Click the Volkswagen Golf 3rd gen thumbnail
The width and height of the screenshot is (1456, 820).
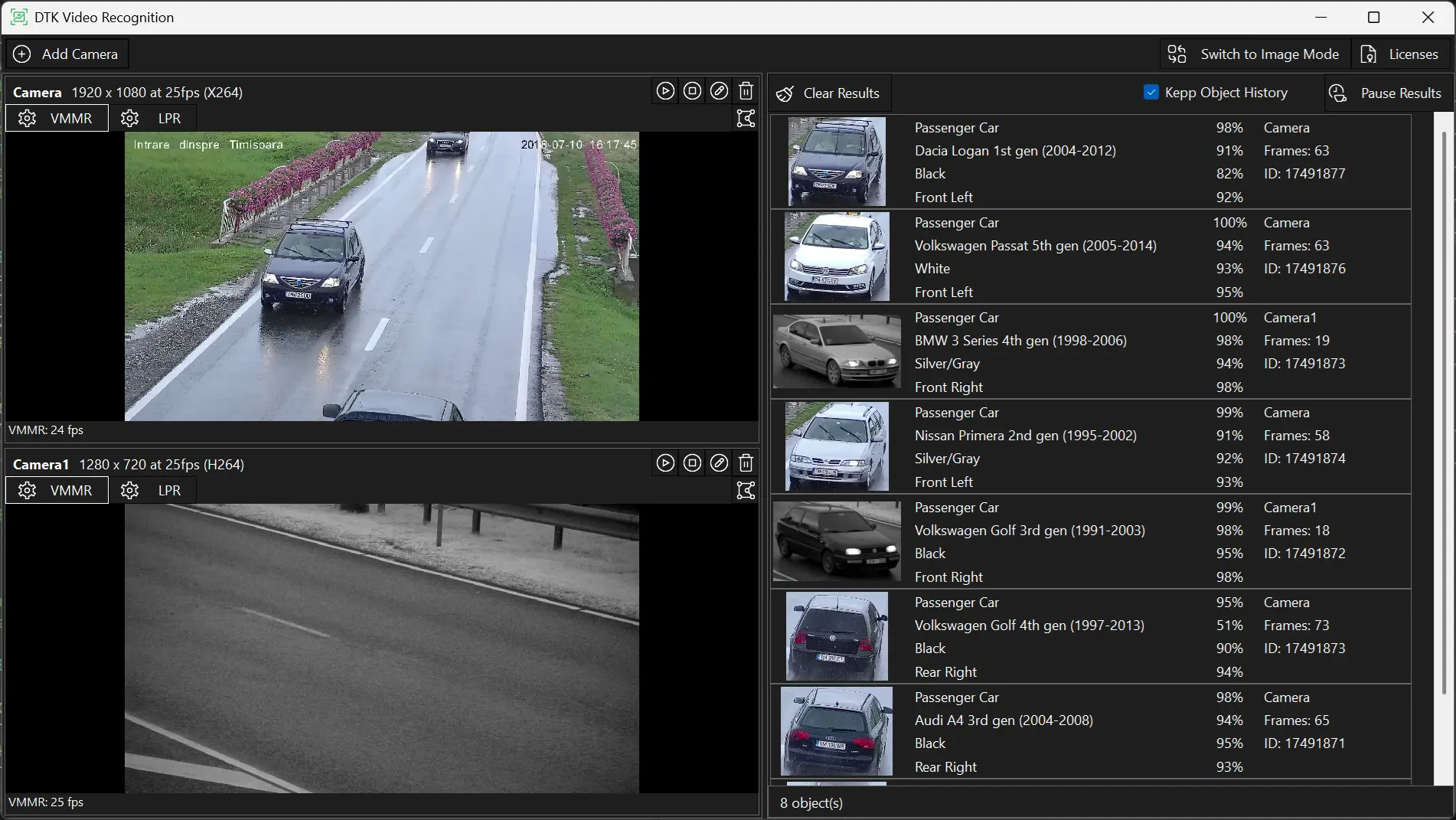pos(837,541)
